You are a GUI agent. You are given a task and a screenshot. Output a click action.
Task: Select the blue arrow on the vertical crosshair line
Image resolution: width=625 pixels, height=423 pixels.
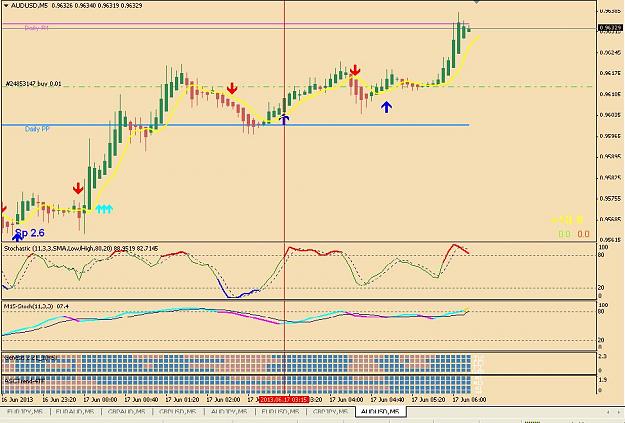(284, 118)
